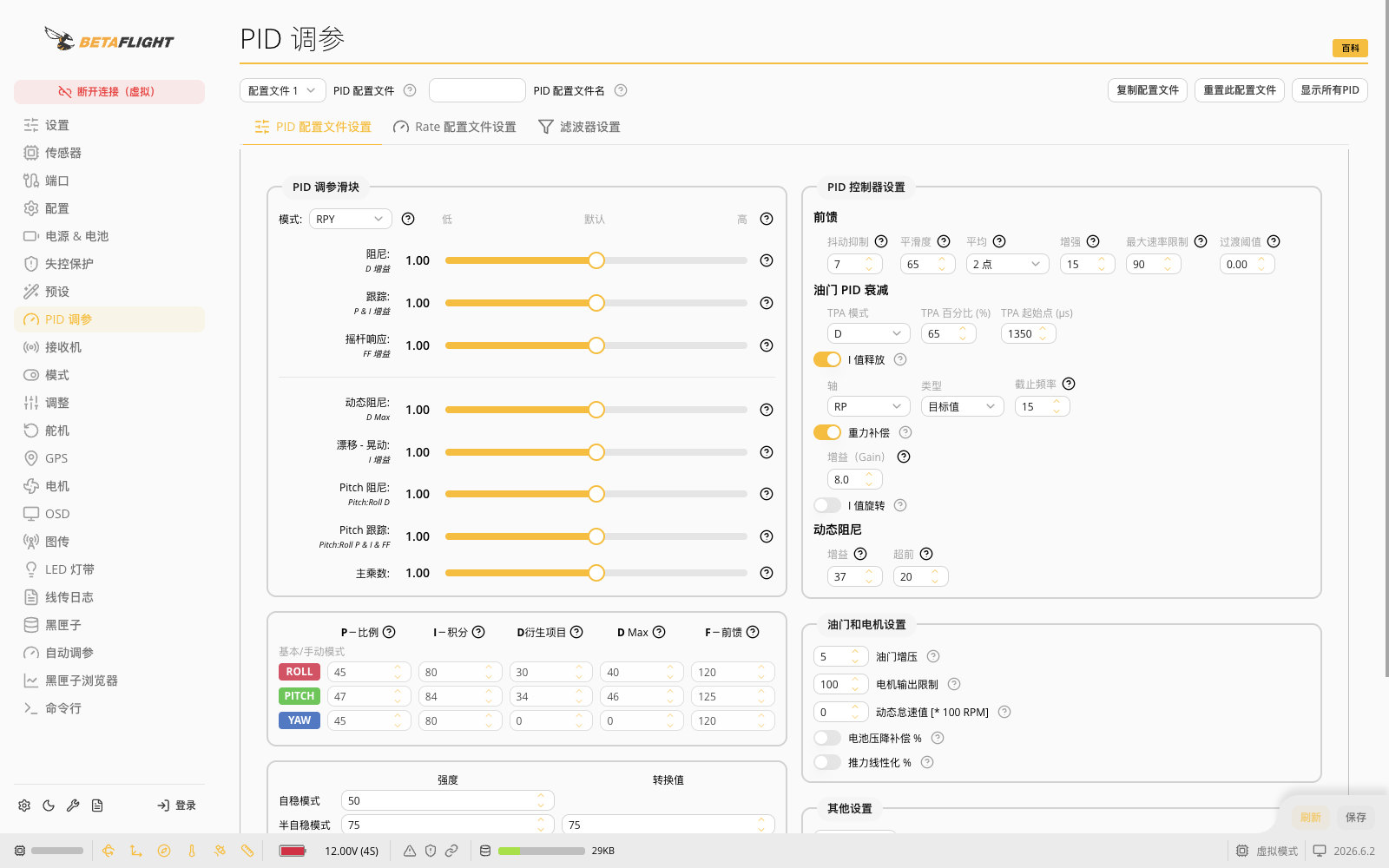Open the 配置文件 1 profile dropdown

[283, 90]
